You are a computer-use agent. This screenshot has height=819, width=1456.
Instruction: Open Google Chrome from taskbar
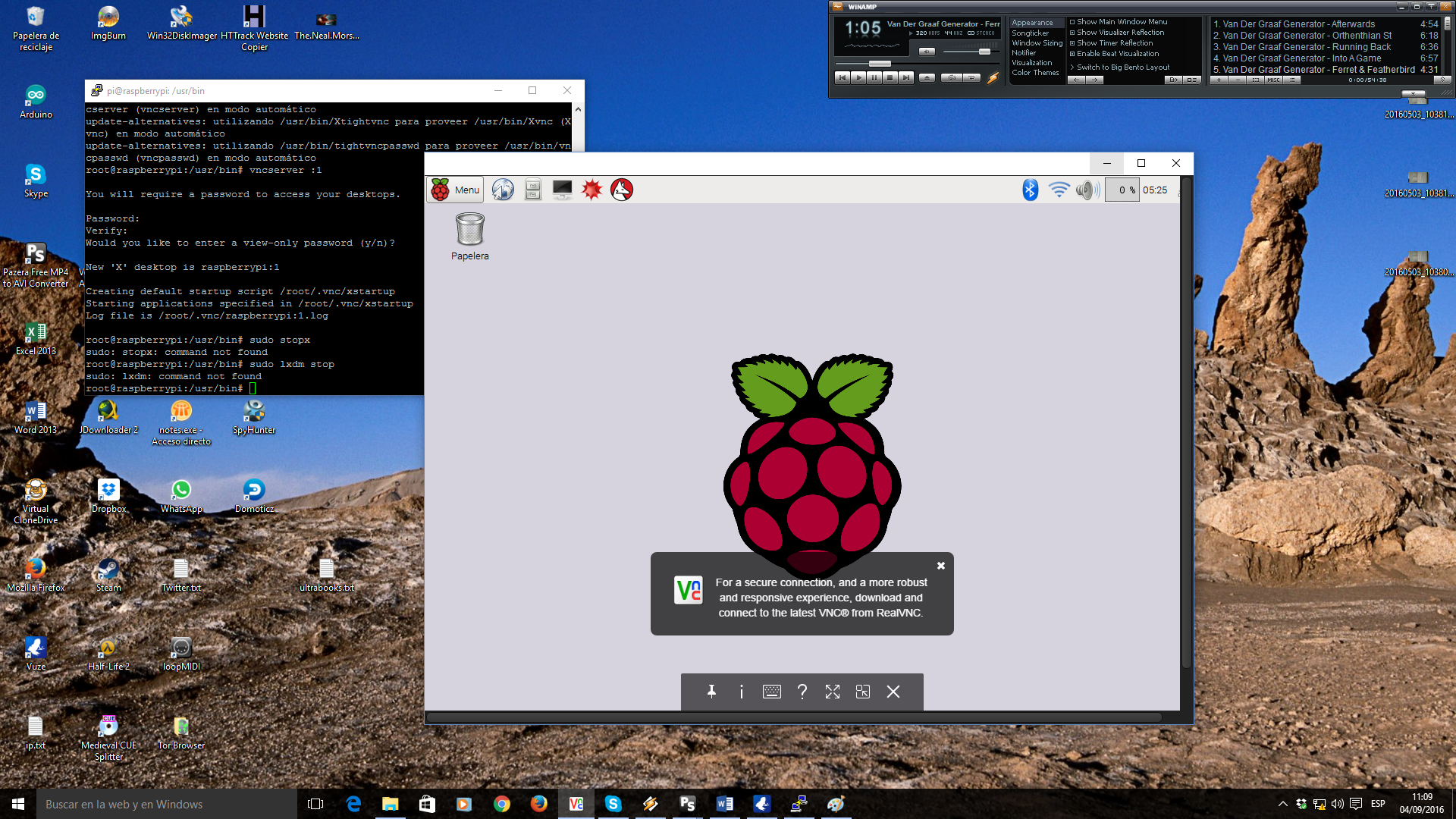tap(502, 804)
